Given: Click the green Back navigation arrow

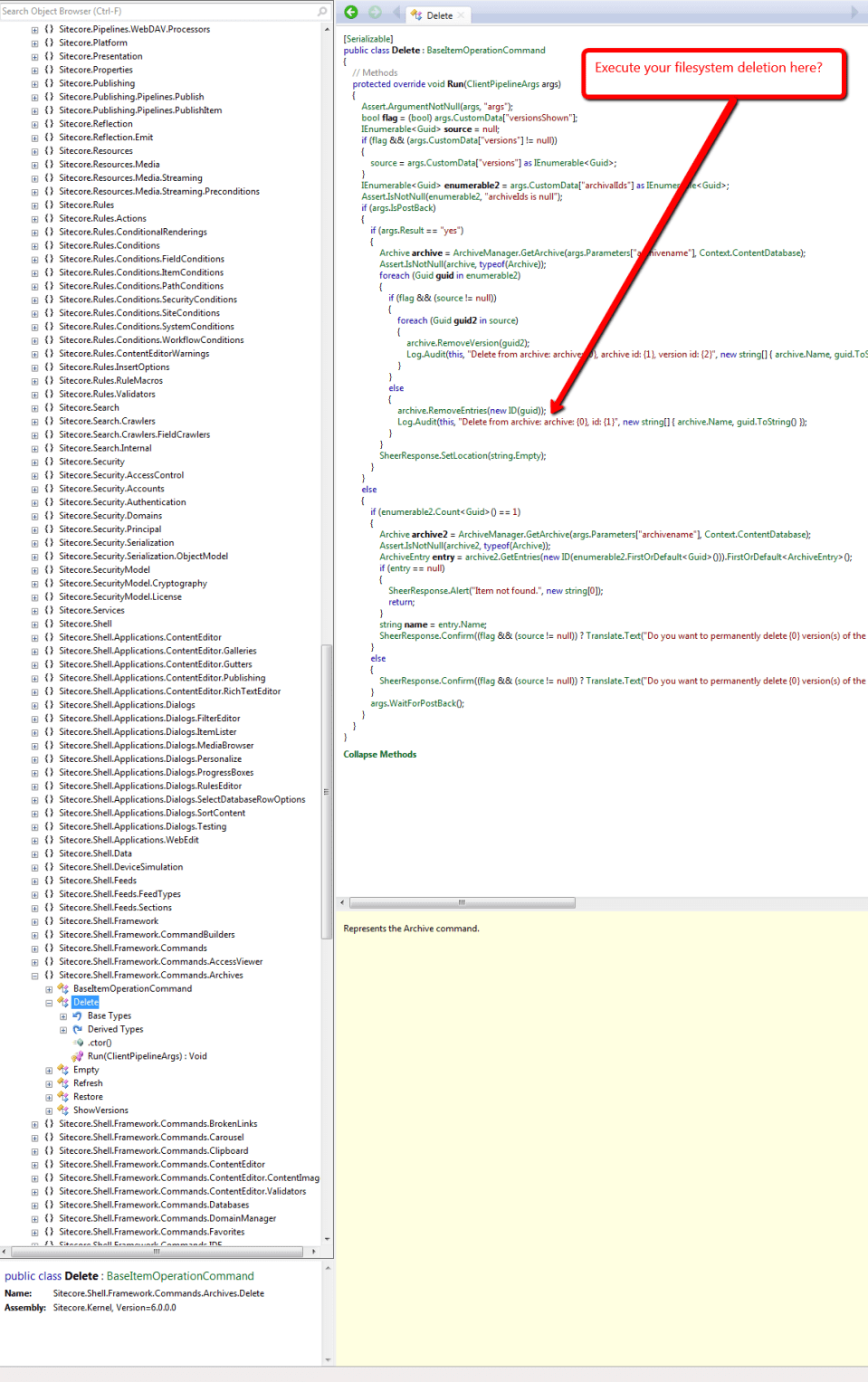Looking at the screenshot, I should (351, 12).
